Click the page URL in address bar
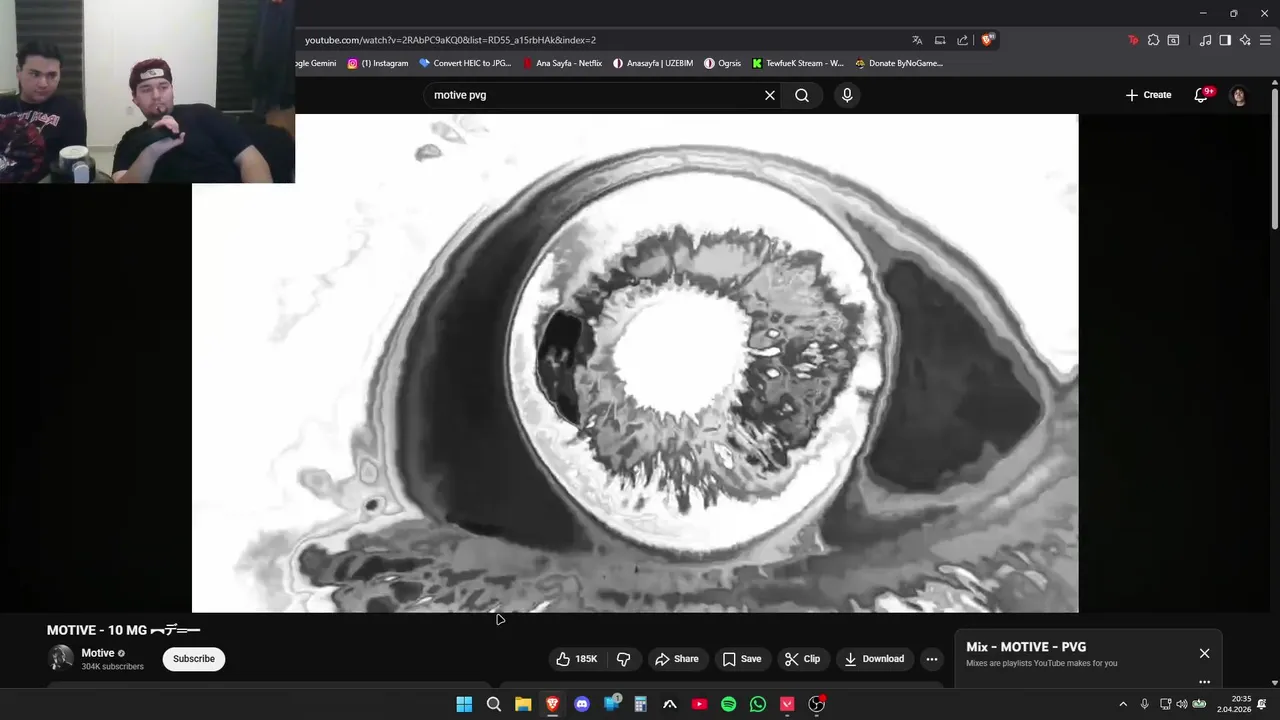Image resolution: width=1280 pixels, height=720 pixels. (x=450, y=40)
